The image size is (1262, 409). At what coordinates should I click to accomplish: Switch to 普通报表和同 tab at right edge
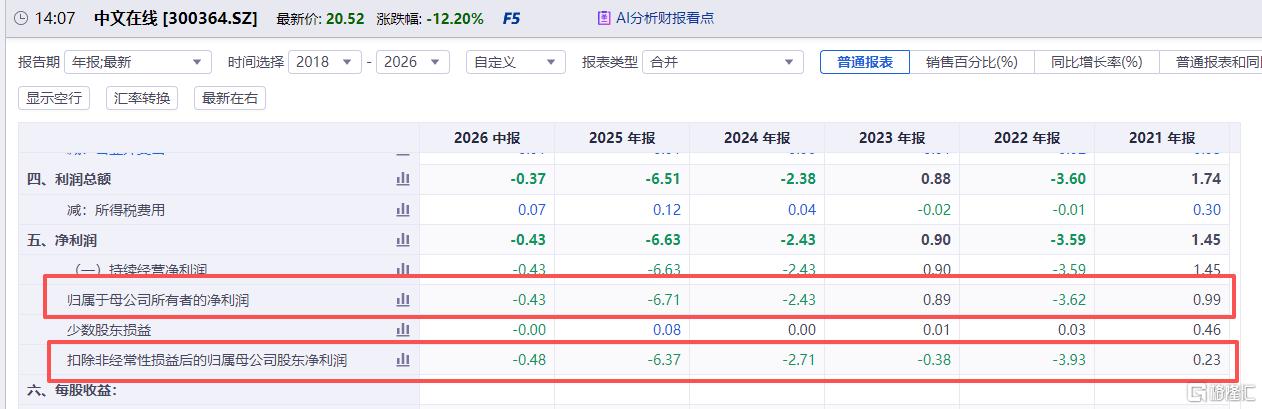coord(1211,61)
